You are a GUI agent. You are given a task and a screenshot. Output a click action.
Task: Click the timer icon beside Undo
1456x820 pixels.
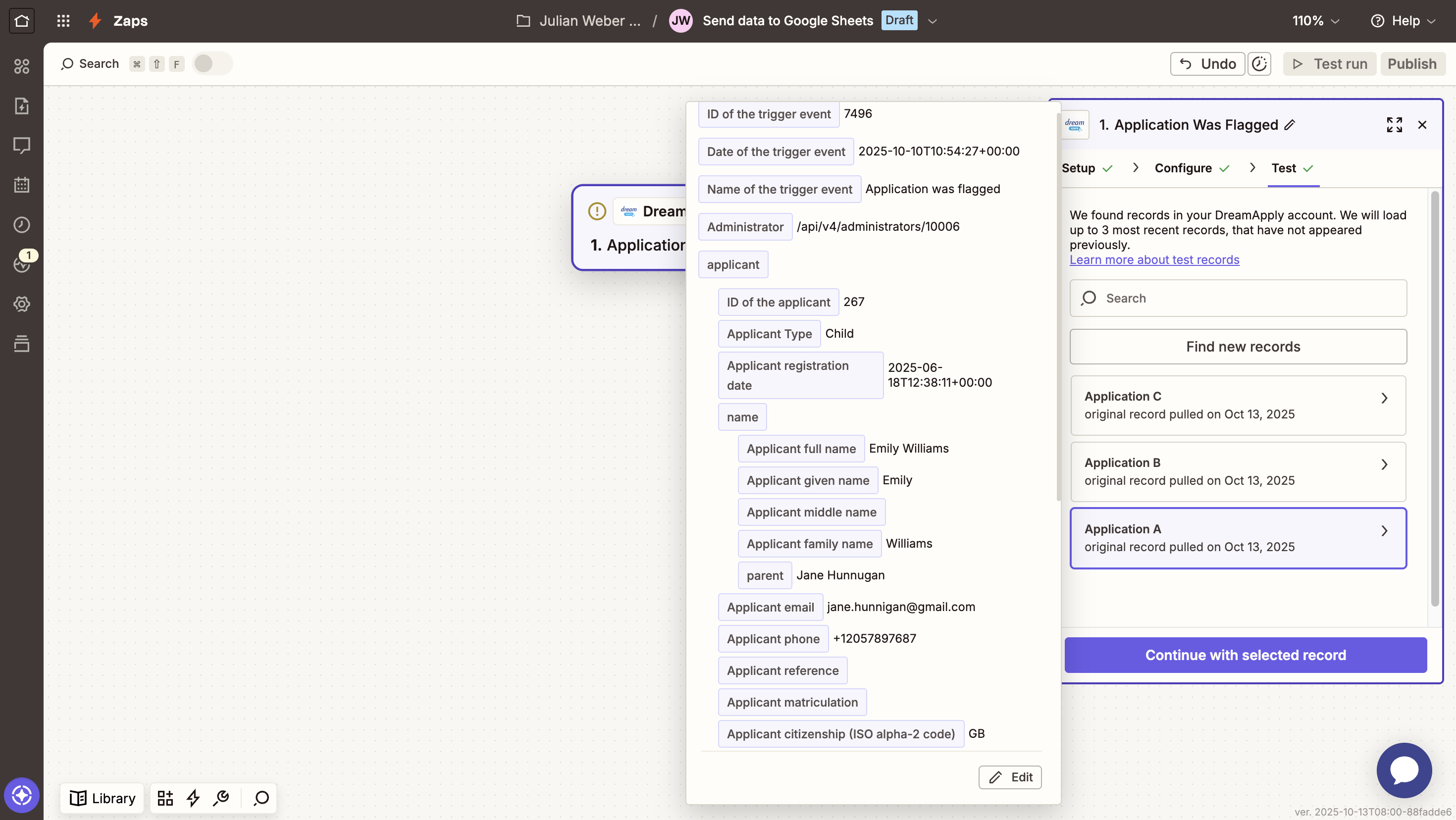coord(1259,64)
